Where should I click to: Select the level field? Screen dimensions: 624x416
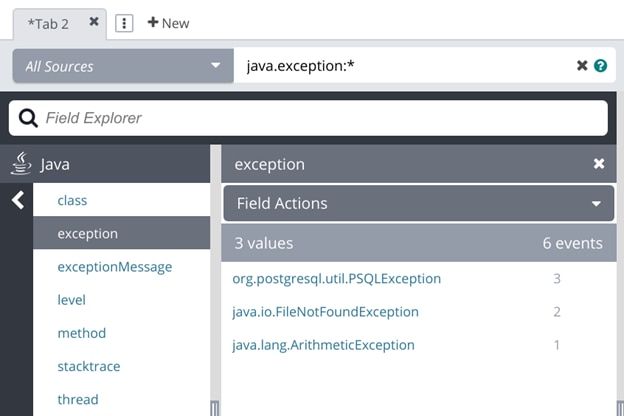click(71, 300)
